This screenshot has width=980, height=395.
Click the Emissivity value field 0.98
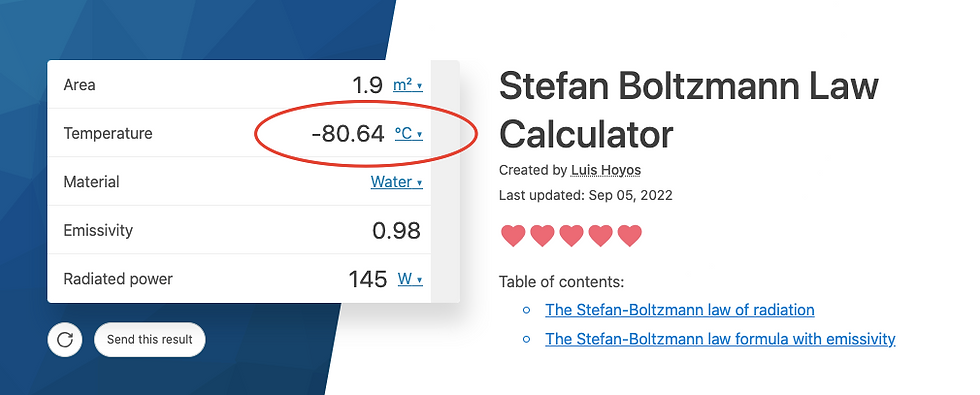[396, 231]
